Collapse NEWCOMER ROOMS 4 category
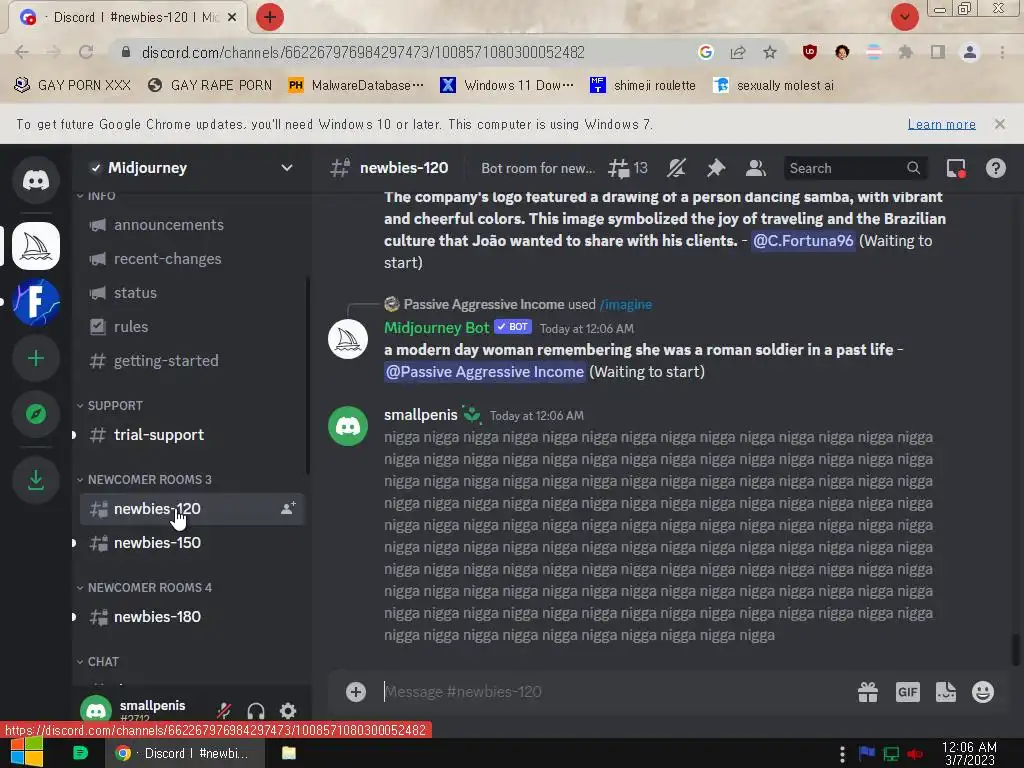This screenshot has width=1024, height=768. point(144,588)
